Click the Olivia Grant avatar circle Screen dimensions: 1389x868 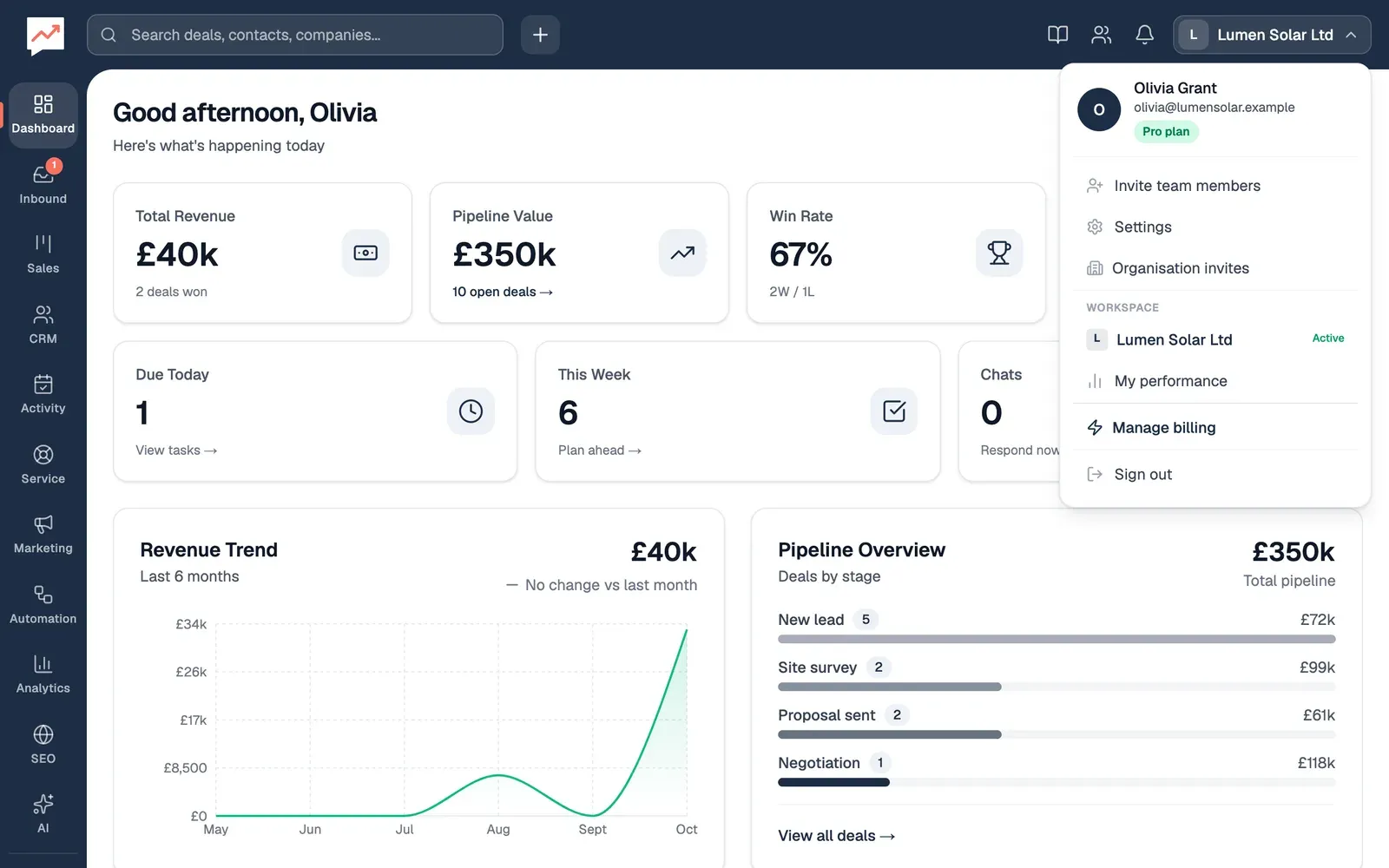(1099, 109)
